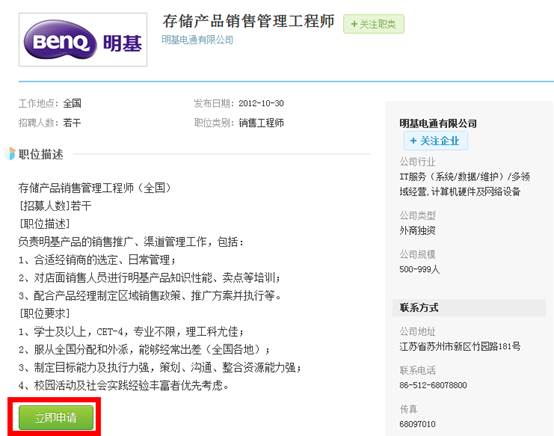Screen dimensions: 554x436
Task: Click the 外商独资 company type value
Action: [417, 230]
